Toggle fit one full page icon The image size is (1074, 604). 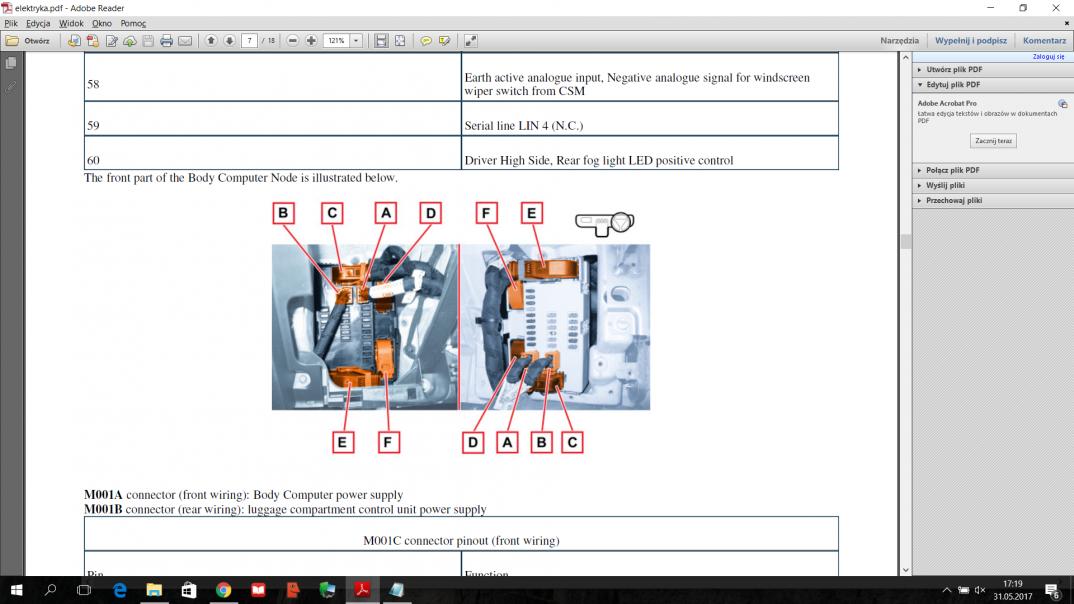(400, 41)
